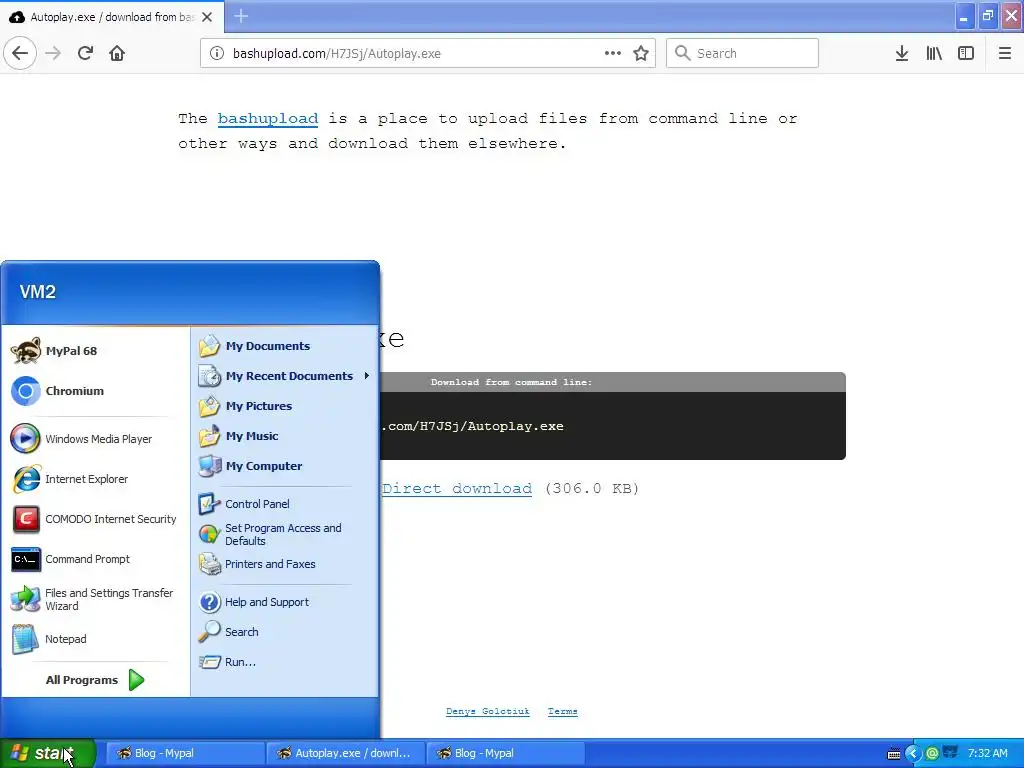Click the Windows start button
1024x768 pixels.
pos(48,753)
